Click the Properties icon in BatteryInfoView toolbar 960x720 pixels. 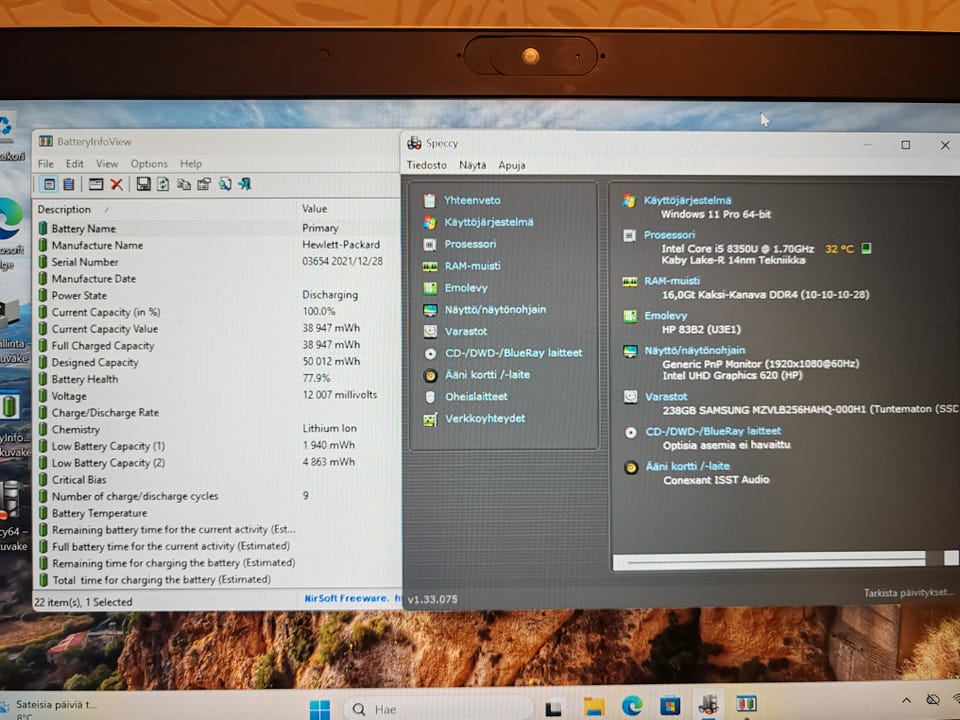(204, 184)
